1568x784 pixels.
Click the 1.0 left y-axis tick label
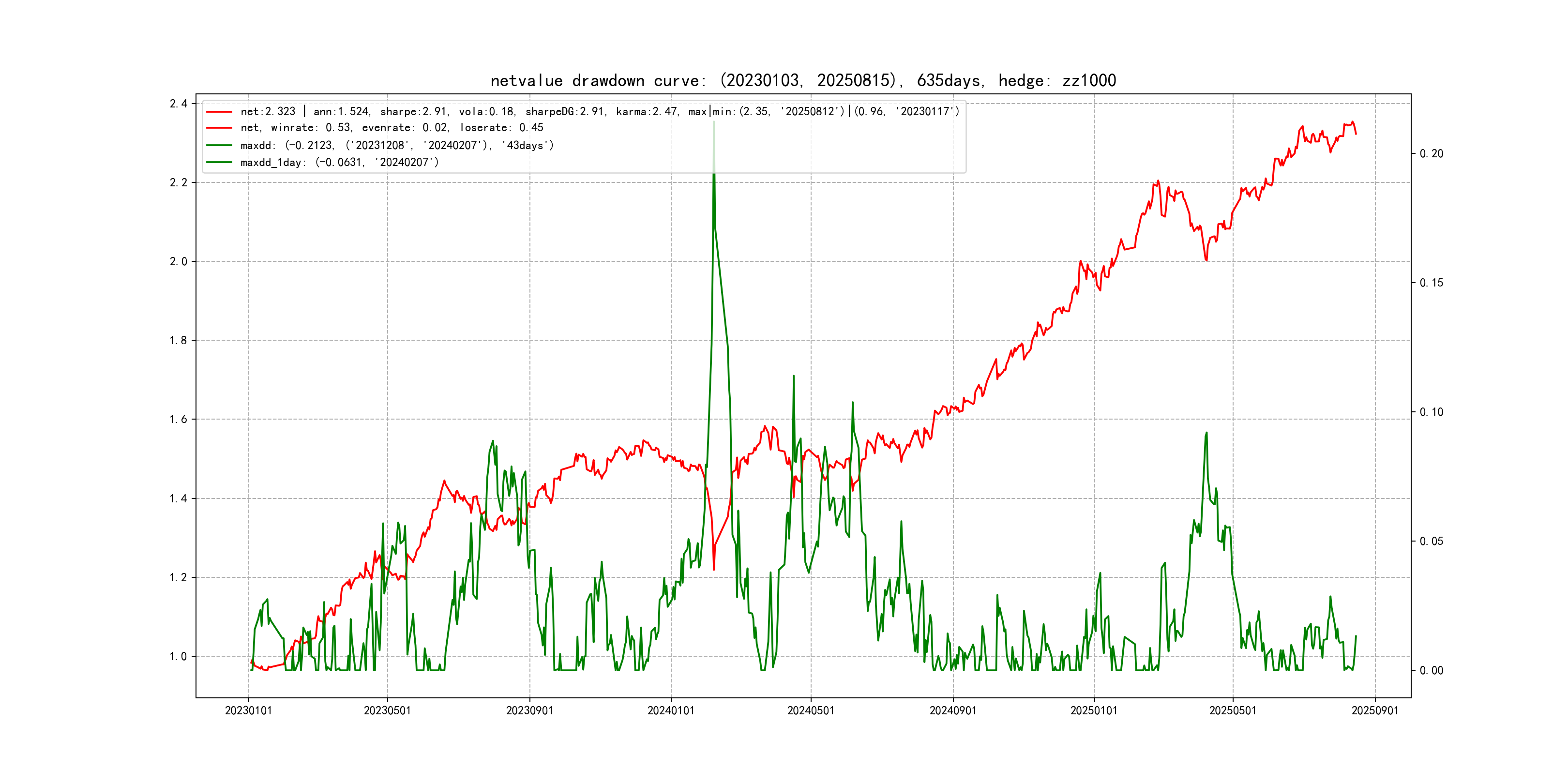coord(179,656)
